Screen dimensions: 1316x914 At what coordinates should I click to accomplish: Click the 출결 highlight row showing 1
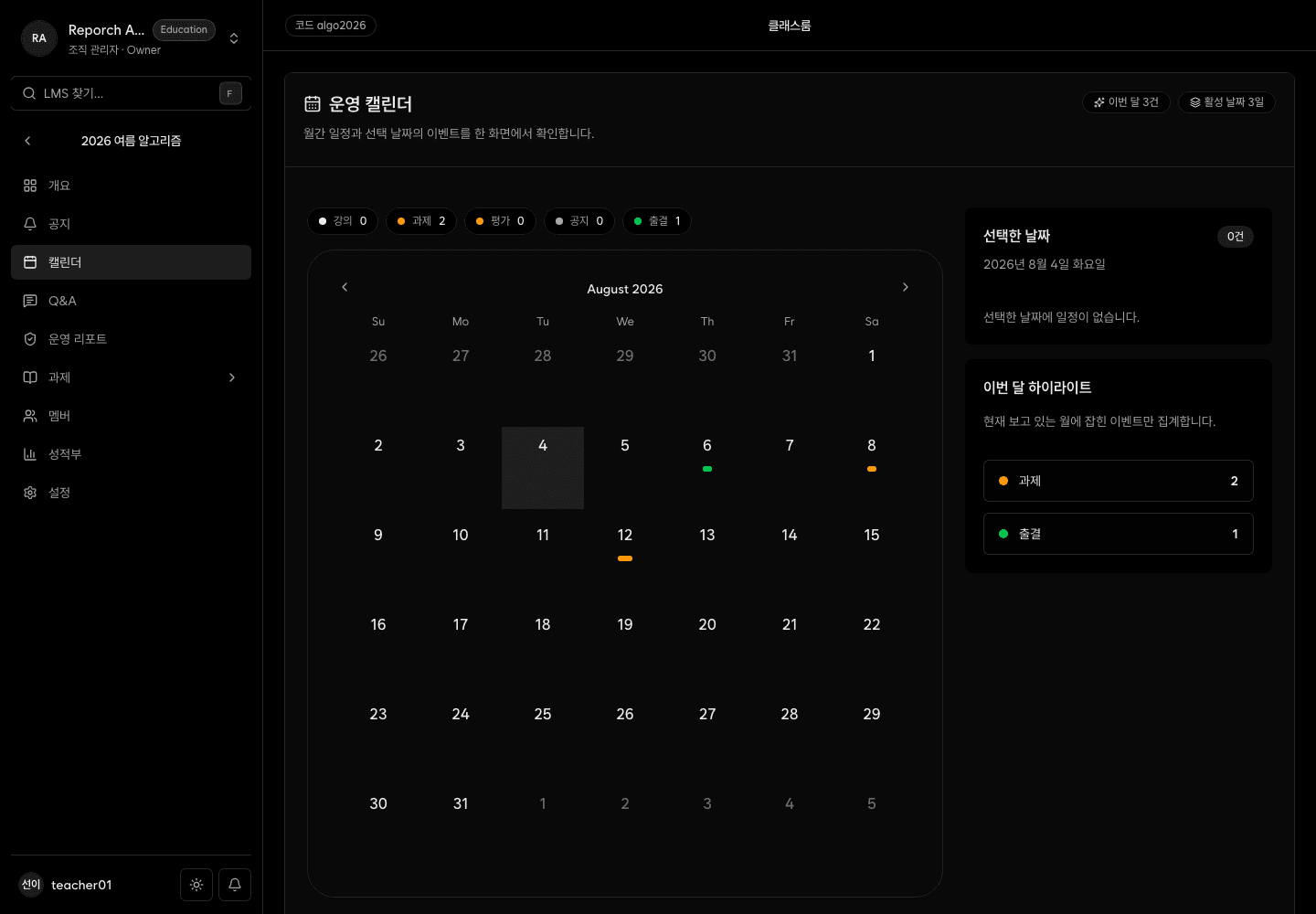coord(1119,534)
